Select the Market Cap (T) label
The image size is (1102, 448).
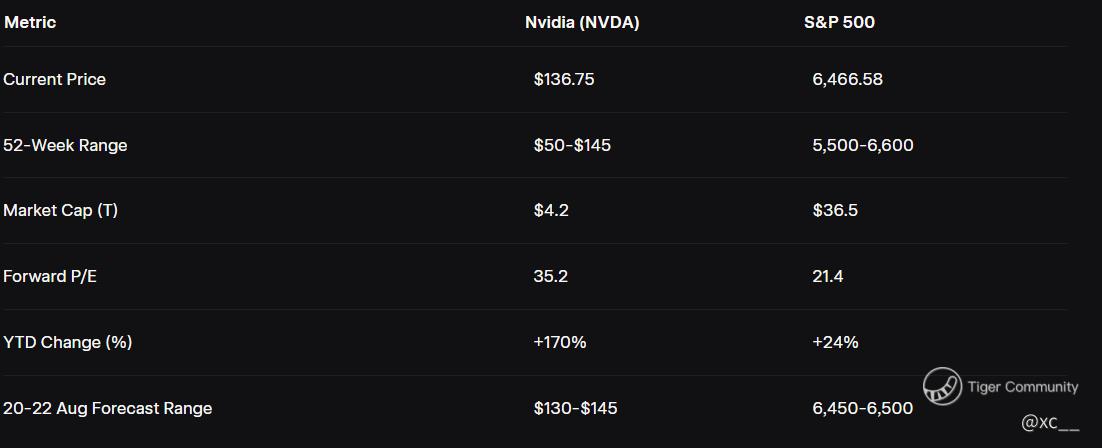[x=60, y=211]
